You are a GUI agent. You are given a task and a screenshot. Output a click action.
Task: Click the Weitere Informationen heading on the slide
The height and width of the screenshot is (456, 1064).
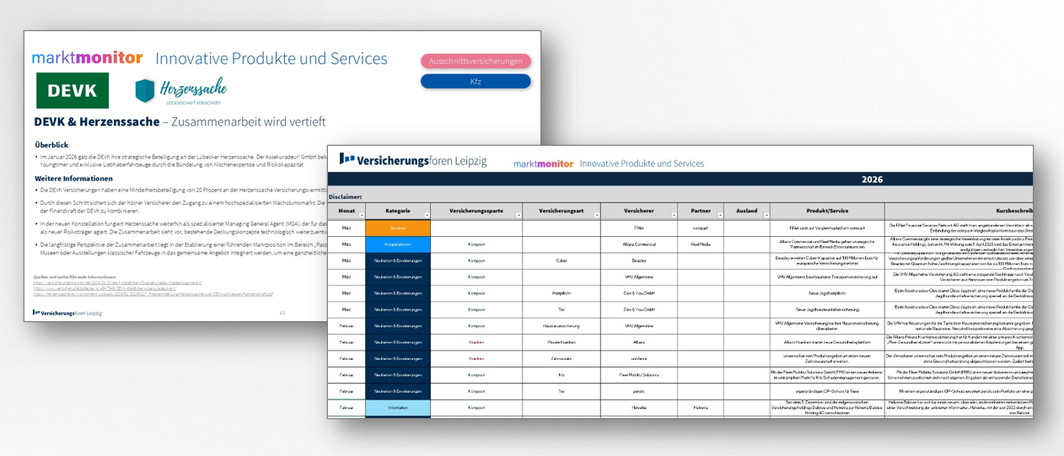coord(73,178)
